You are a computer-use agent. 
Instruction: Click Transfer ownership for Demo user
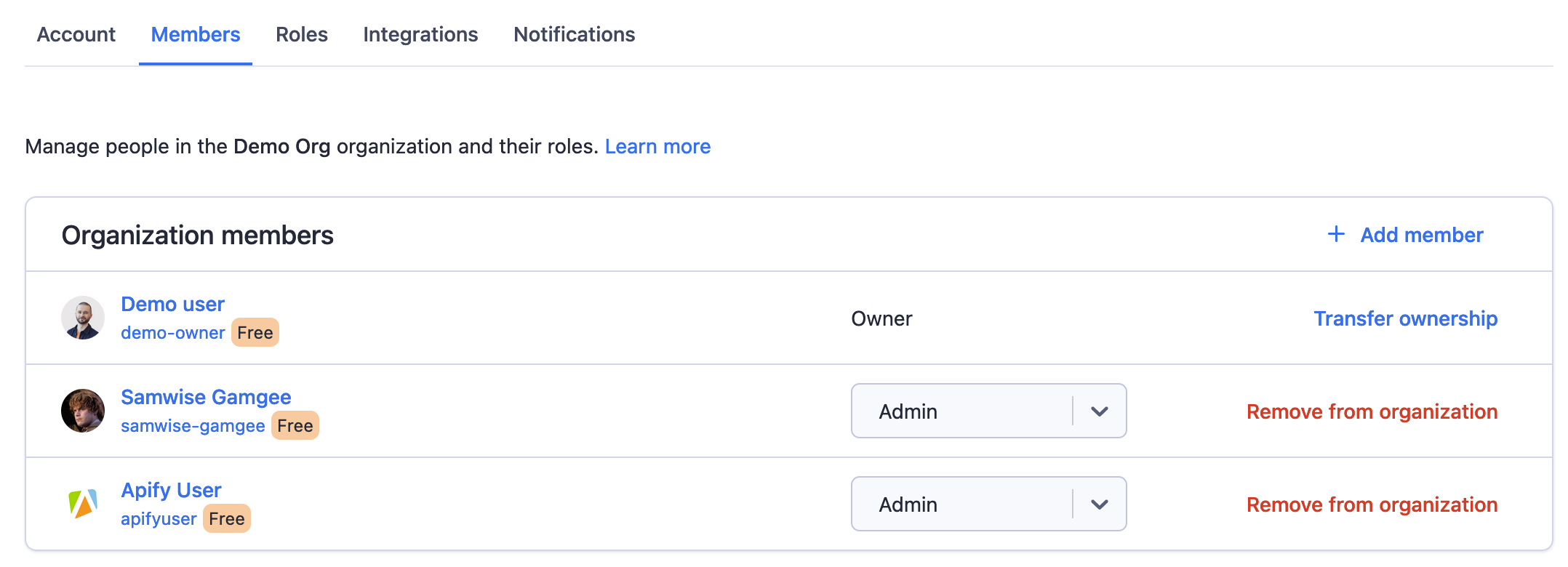1405,318
